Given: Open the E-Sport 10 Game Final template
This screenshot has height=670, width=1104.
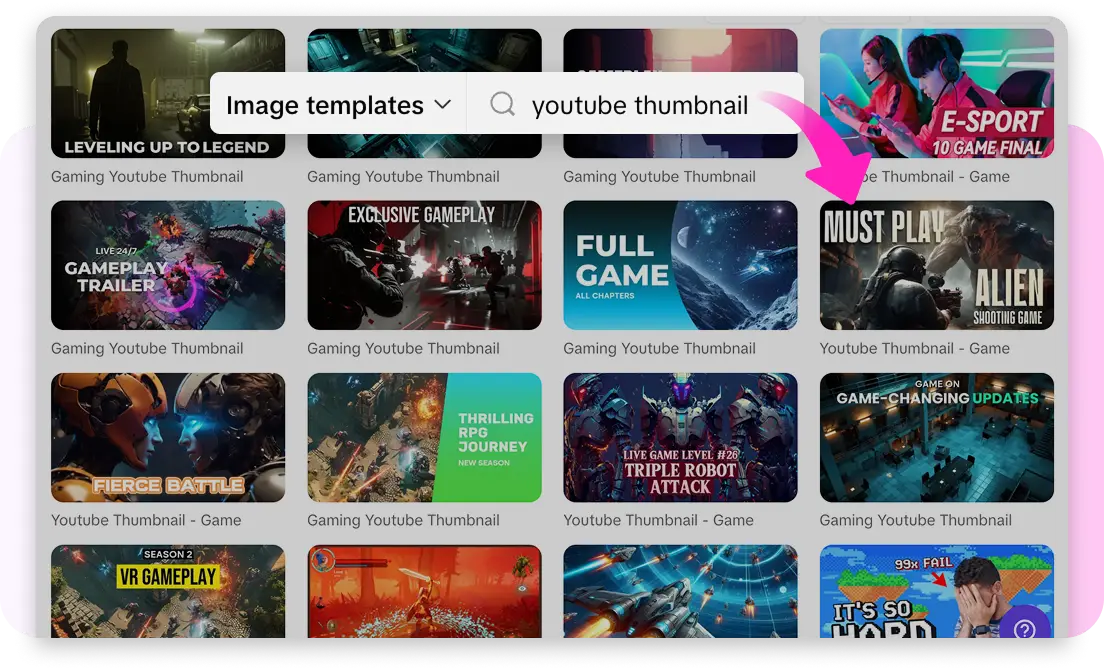Looking at the screenshot, I should 936,92.
